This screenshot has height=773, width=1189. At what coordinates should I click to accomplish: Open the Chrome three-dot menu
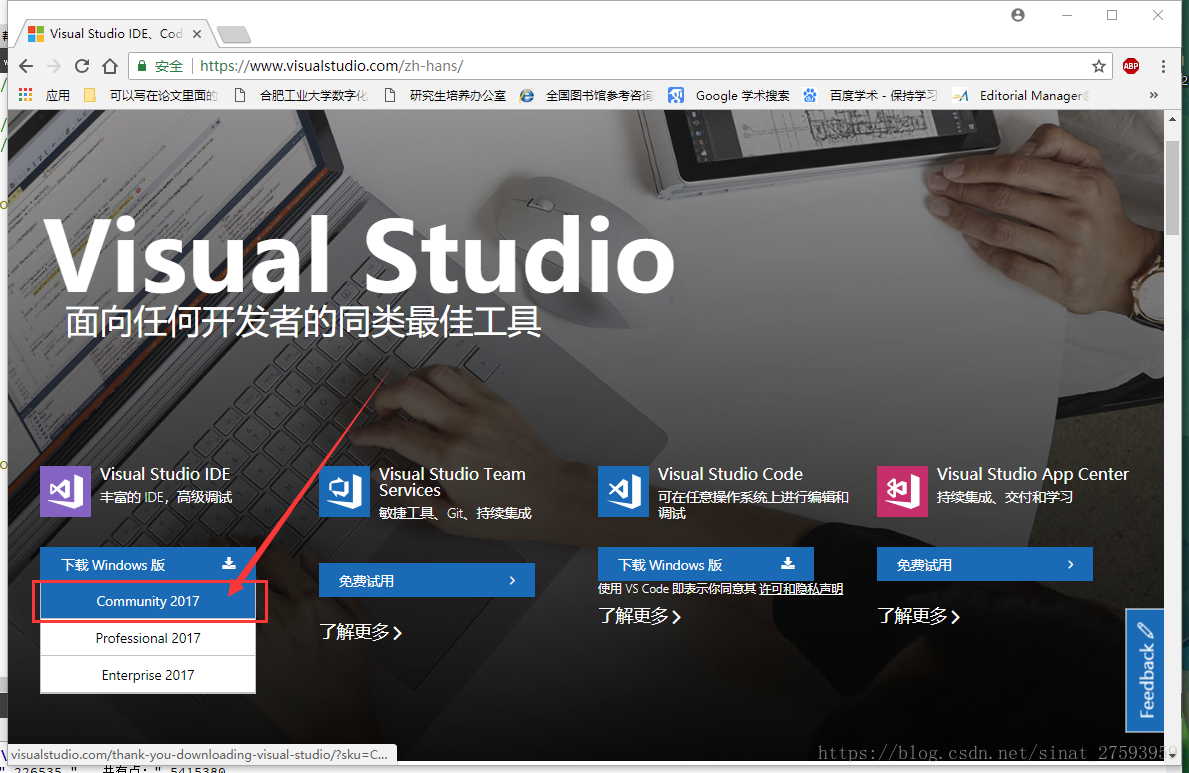click(1163, 66)
